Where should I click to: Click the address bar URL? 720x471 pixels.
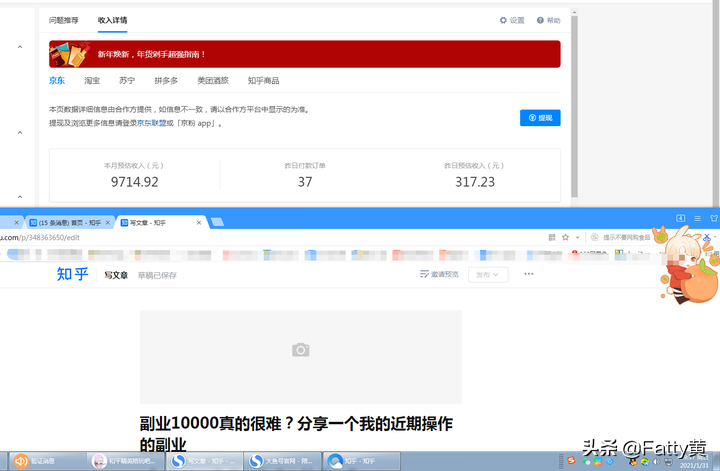pyautogui.click(x=40, y=237)
